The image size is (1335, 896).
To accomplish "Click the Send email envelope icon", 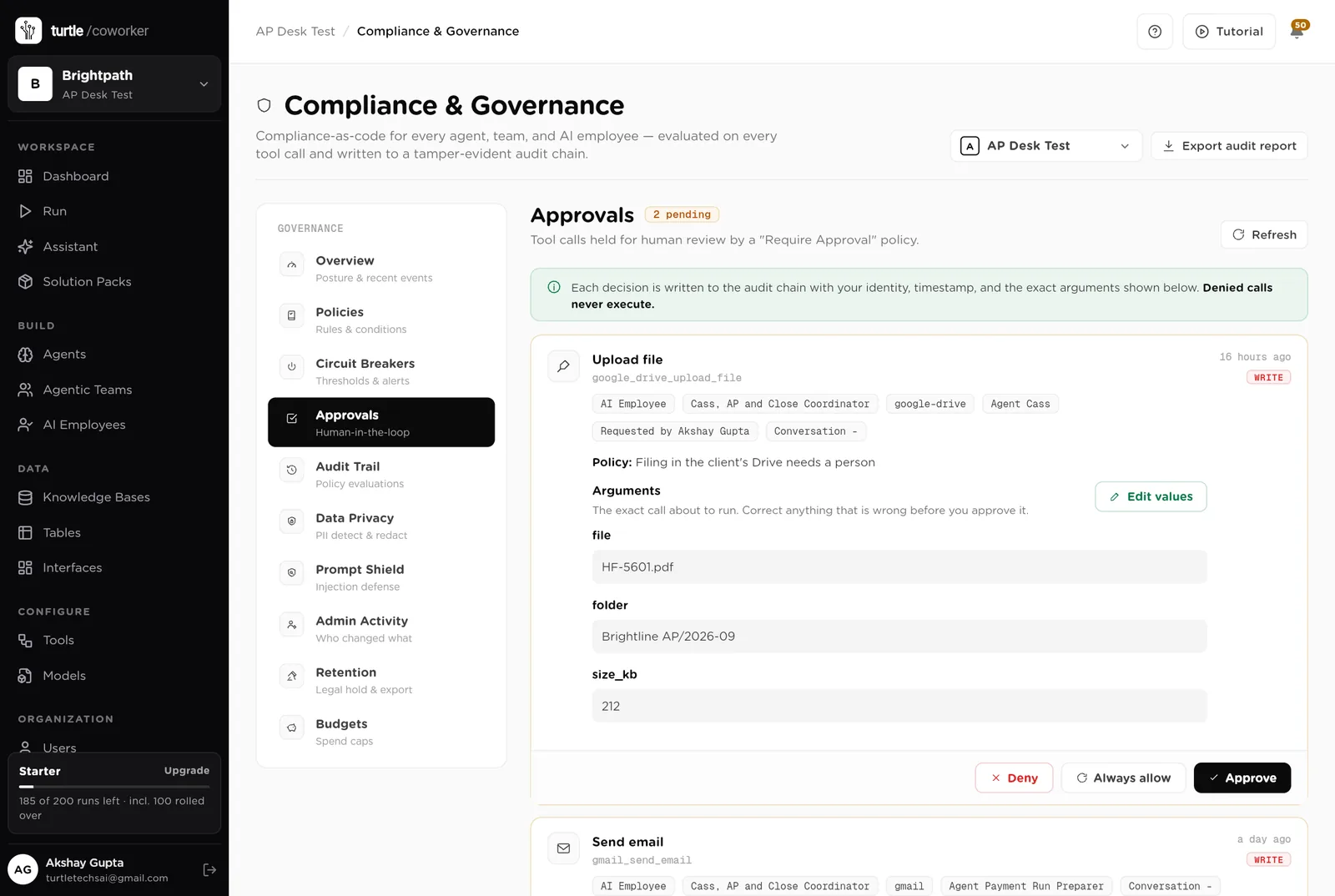I will click(563, 848).
